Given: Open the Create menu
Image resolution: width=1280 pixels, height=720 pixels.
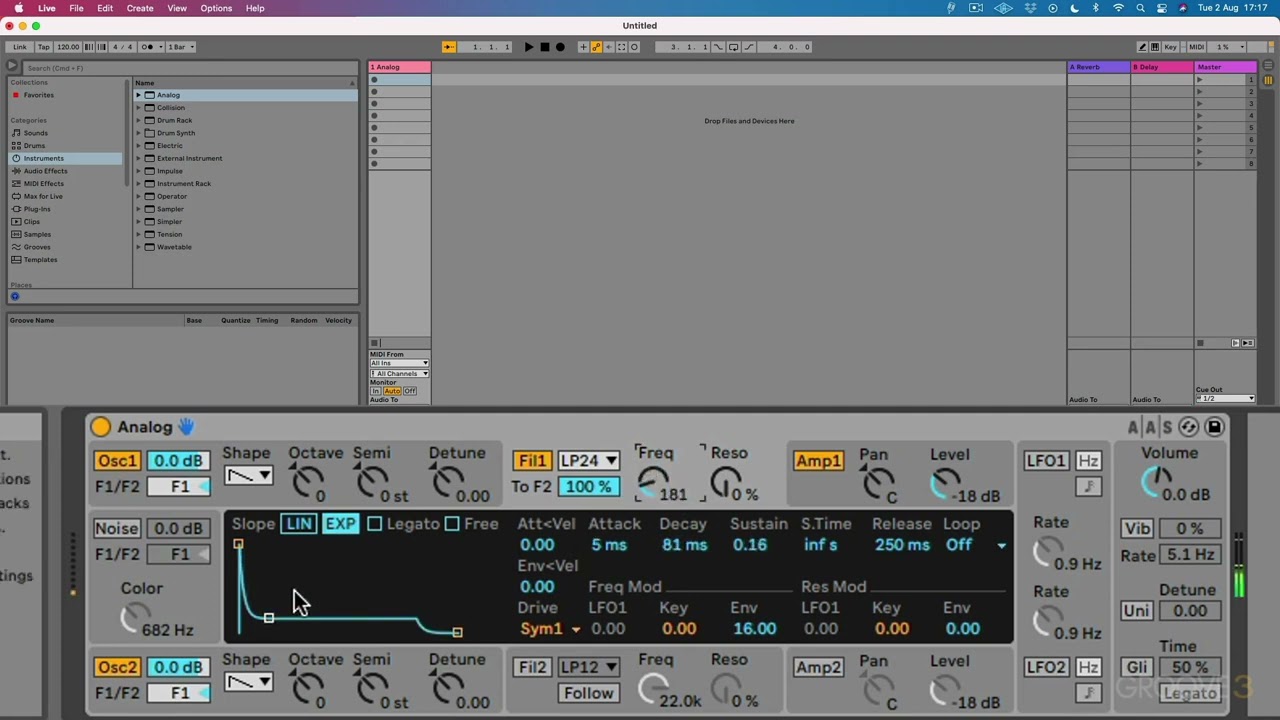Looking at the screenshot, I should pos(140,8).
